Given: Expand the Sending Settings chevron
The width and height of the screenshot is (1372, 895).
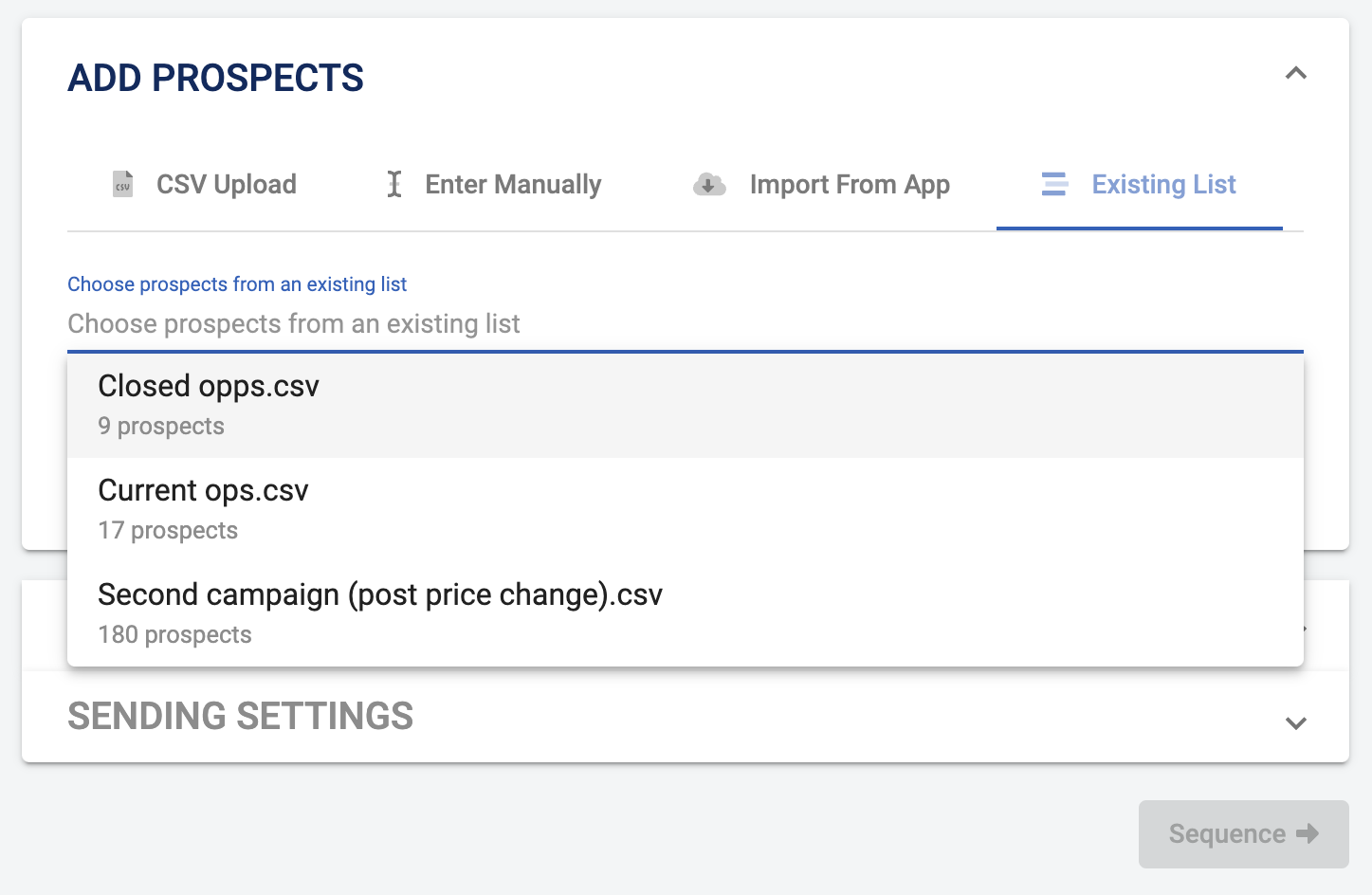Looking at the screenshot, I should 1295,723.
